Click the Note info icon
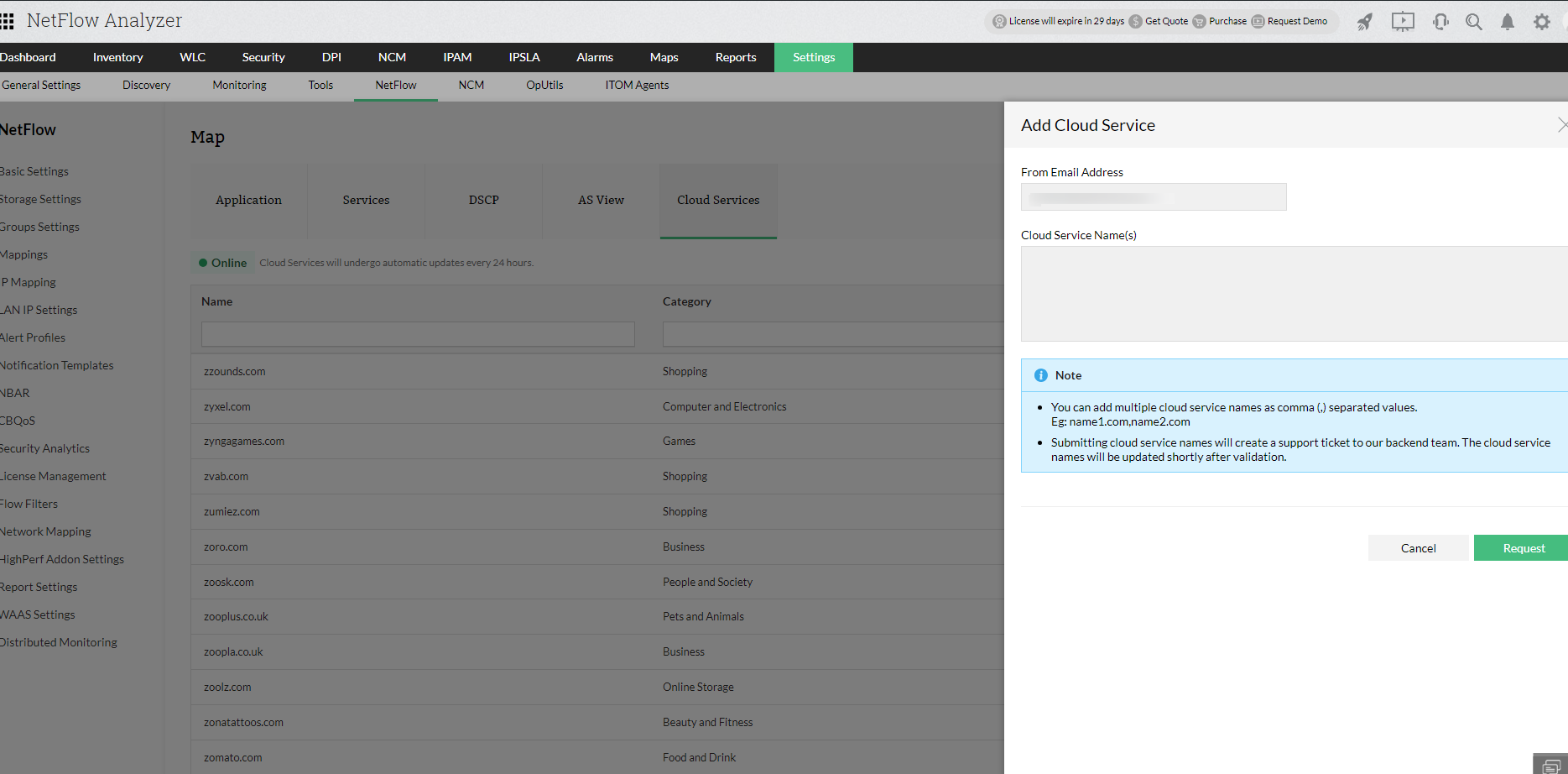Image resolution: width=1568 pixels, height=774 pixels. (1041, 375)
